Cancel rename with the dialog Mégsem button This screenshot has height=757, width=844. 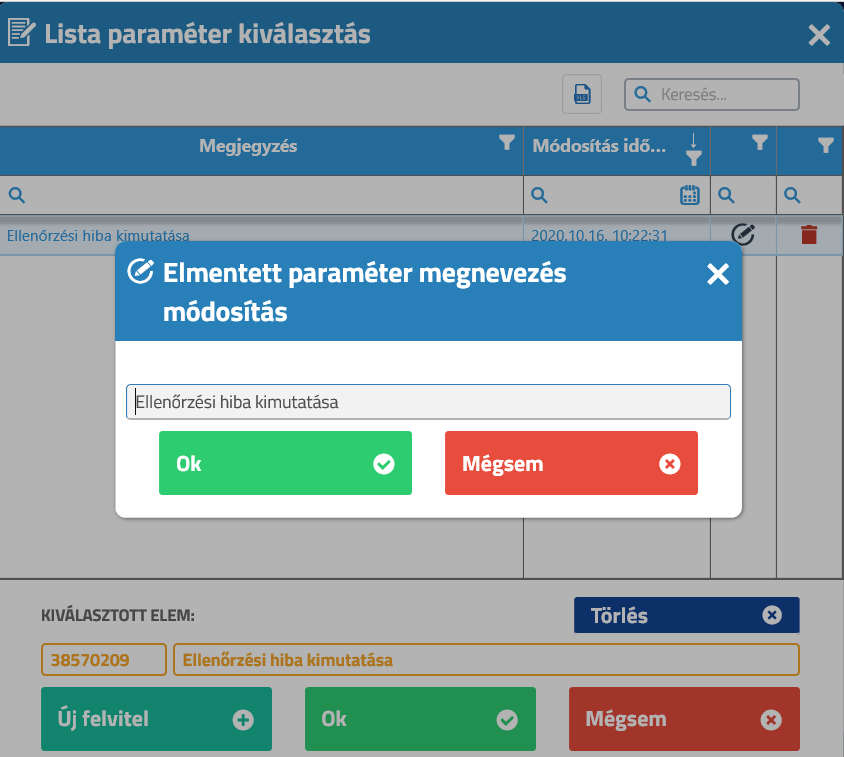[571, 463]
